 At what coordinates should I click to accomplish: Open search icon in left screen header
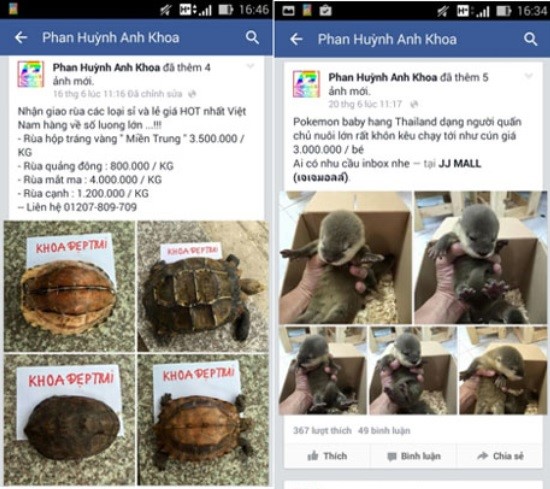(x=252, y=37)
